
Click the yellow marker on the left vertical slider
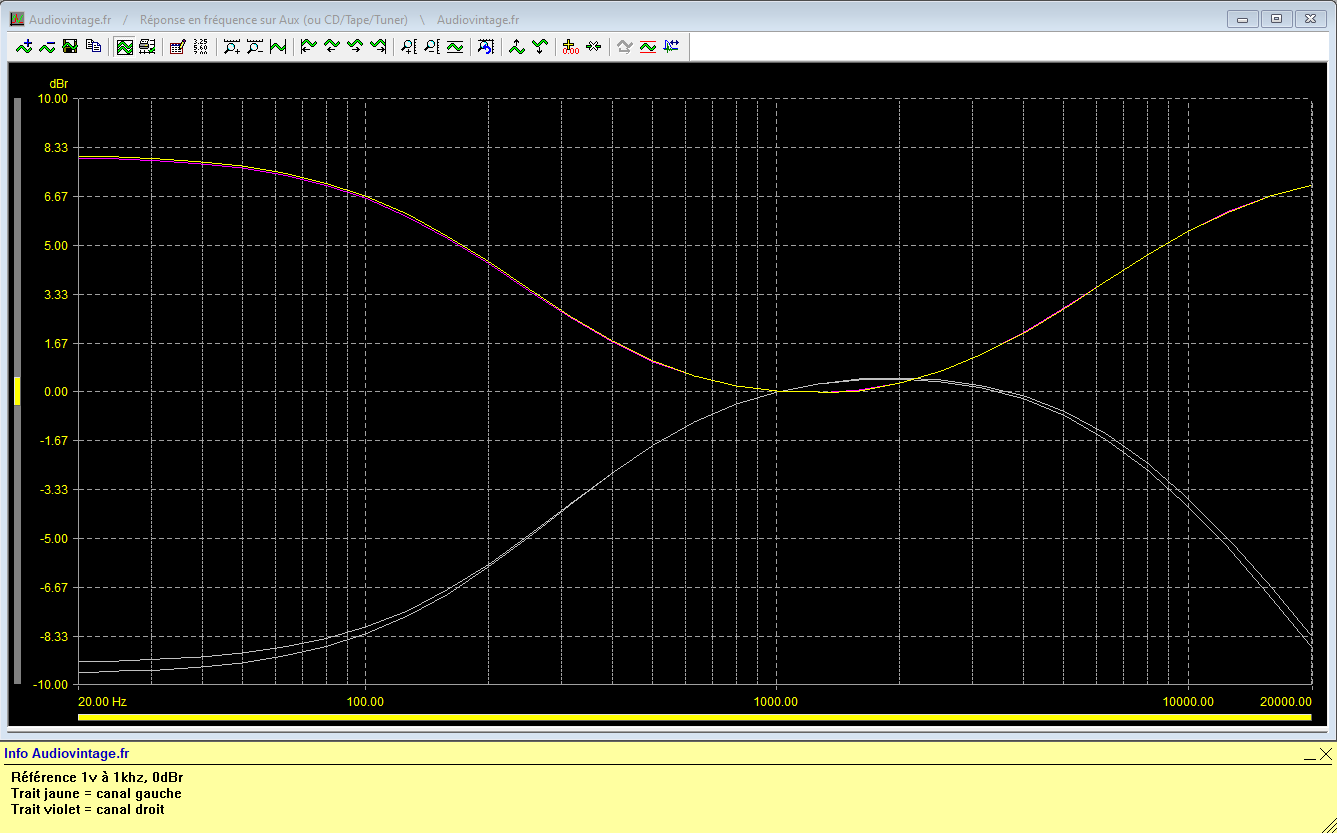pyautogui.click(x=17, y=391)
